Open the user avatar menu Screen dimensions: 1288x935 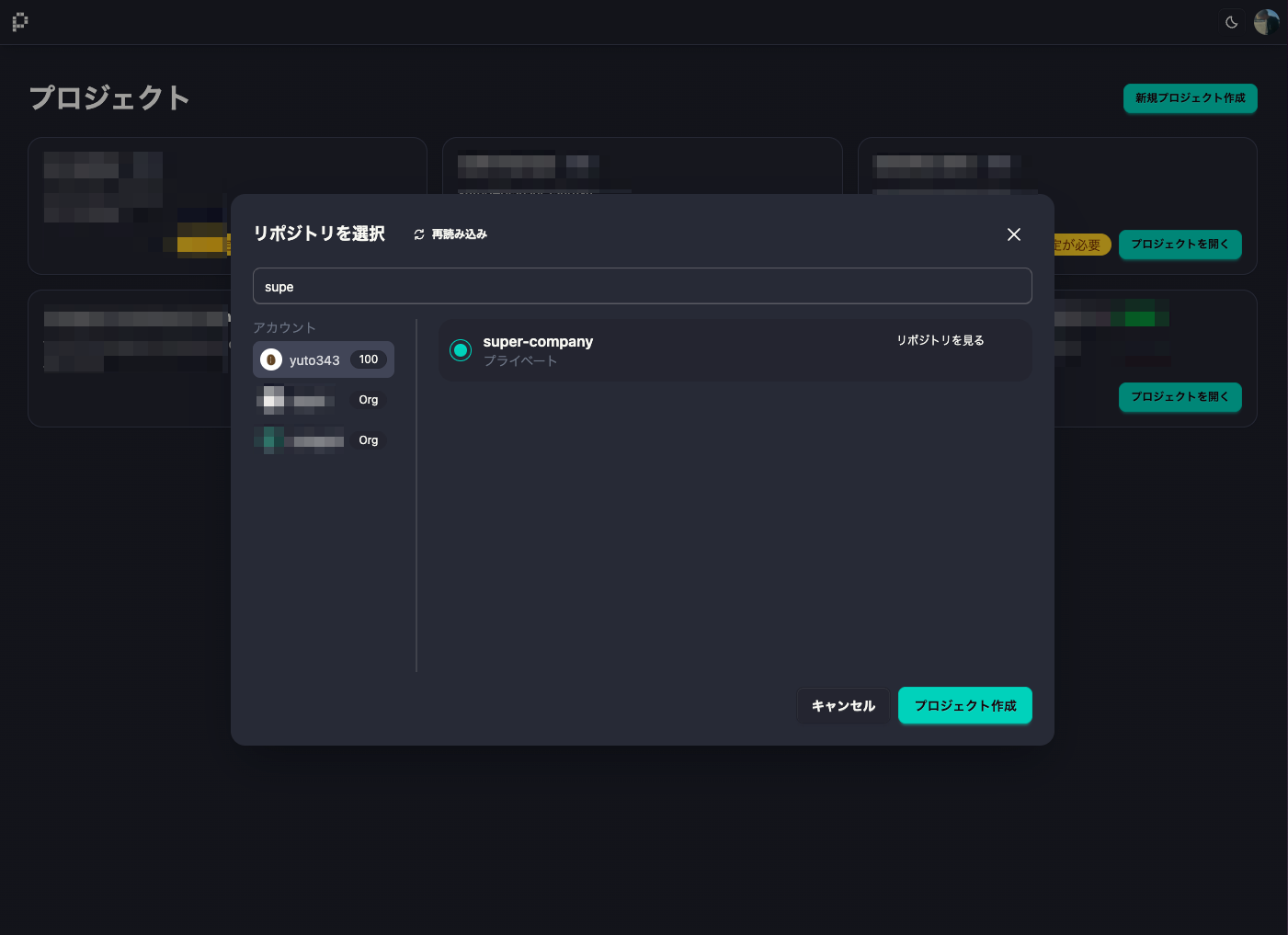pyautogui.click(x=1266, y=22)
